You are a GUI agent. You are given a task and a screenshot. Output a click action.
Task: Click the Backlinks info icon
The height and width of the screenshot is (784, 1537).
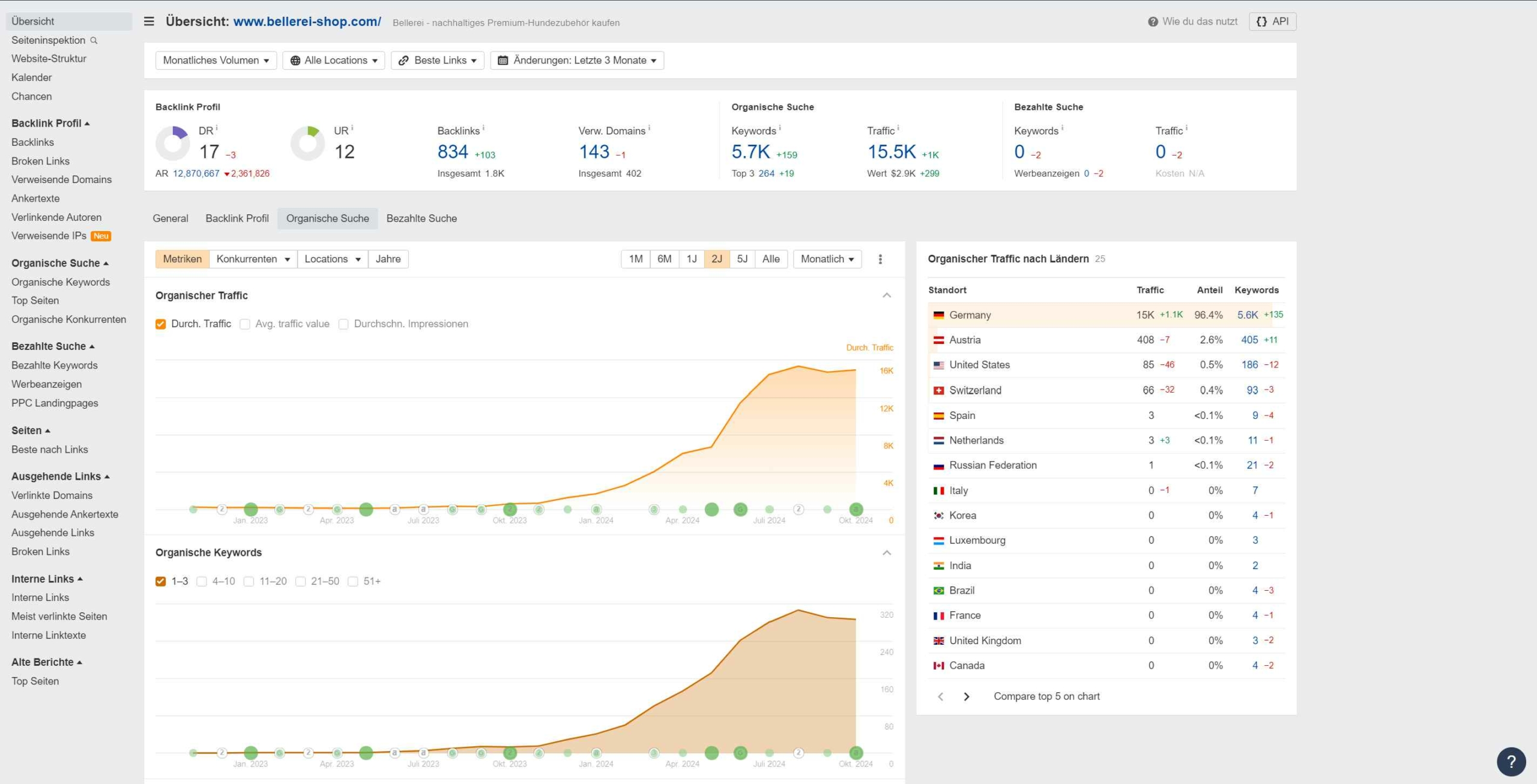pyautogui.click(x=483, y=128)
